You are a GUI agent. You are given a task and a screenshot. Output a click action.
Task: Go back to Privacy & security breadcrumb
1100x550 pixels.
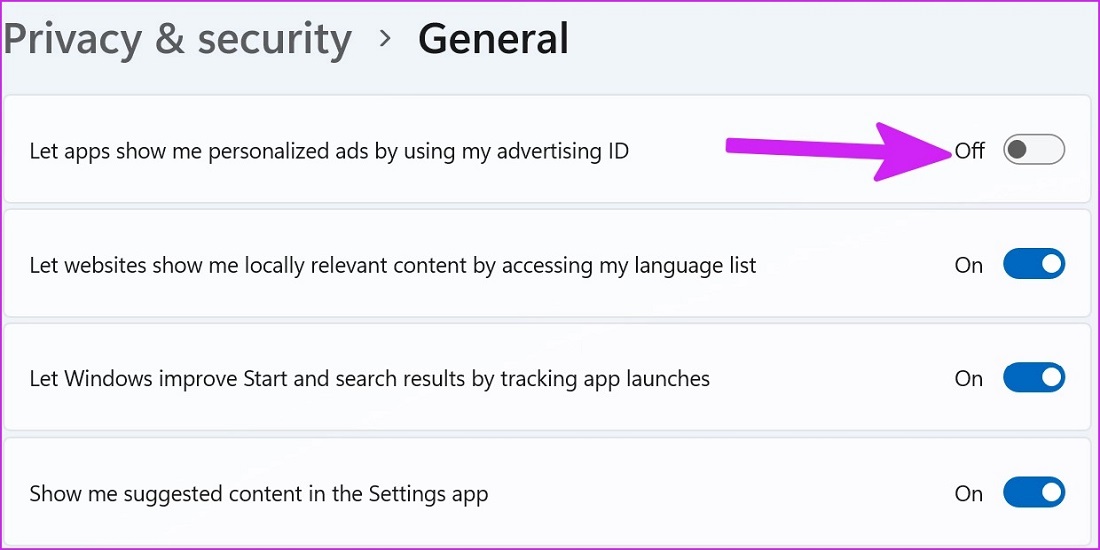(x=177, y=40)
